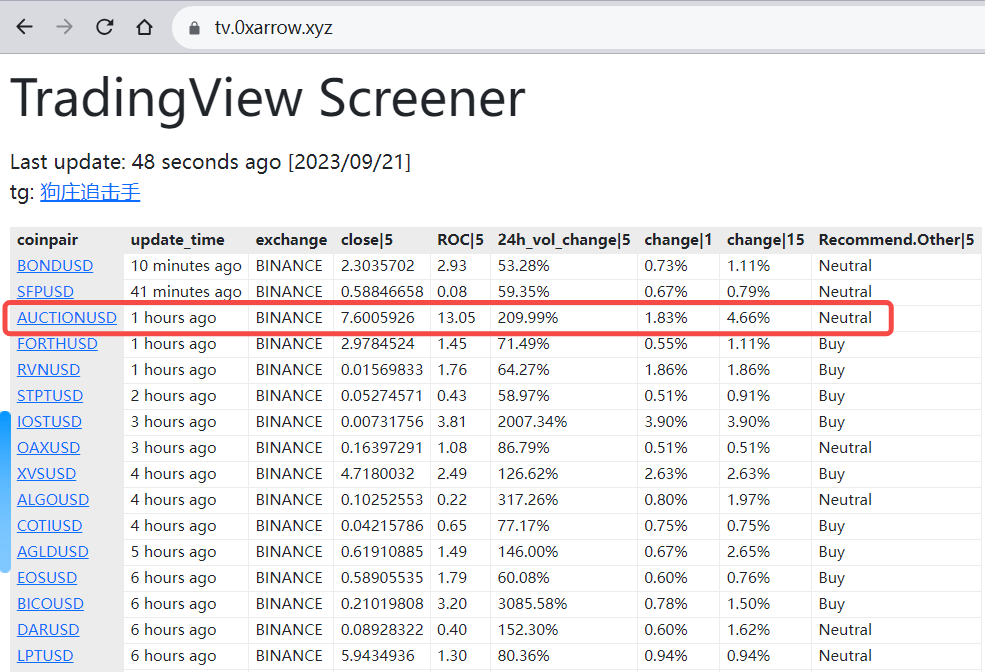Viewport: 985px width, 672px height.
Task: Click the change|1 column header
Action: tap(678, 240)
